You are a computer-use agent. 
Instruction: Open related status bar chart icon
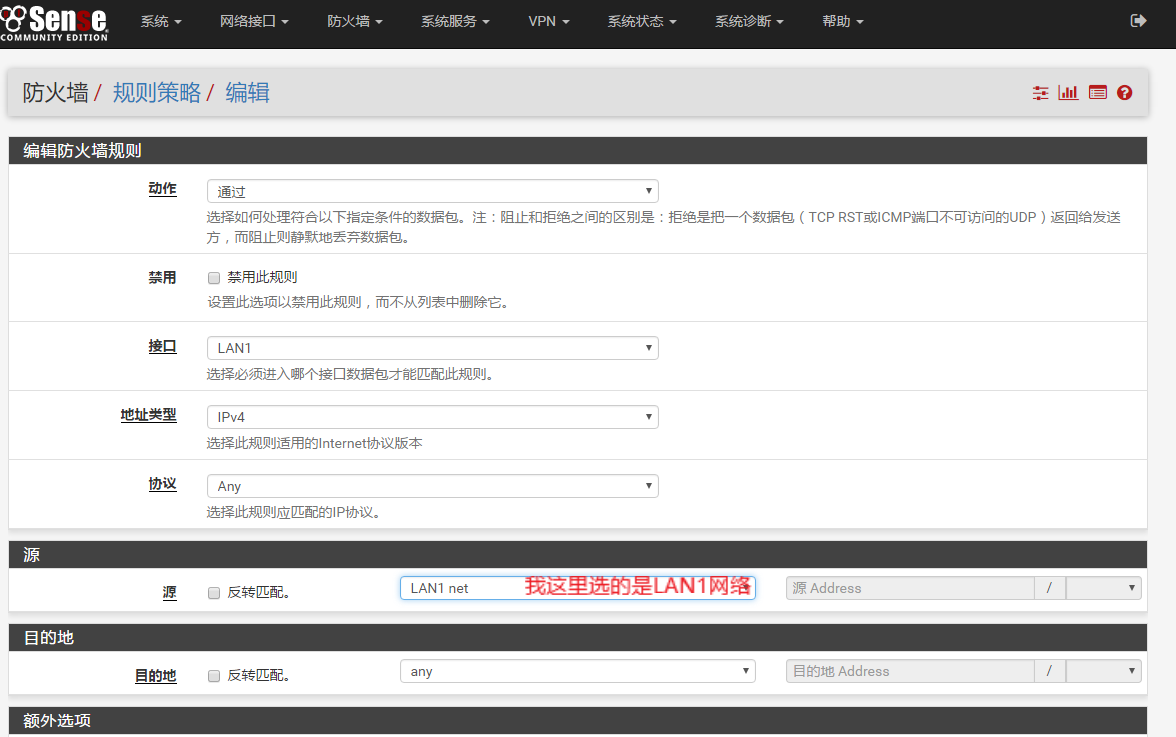1069,93
